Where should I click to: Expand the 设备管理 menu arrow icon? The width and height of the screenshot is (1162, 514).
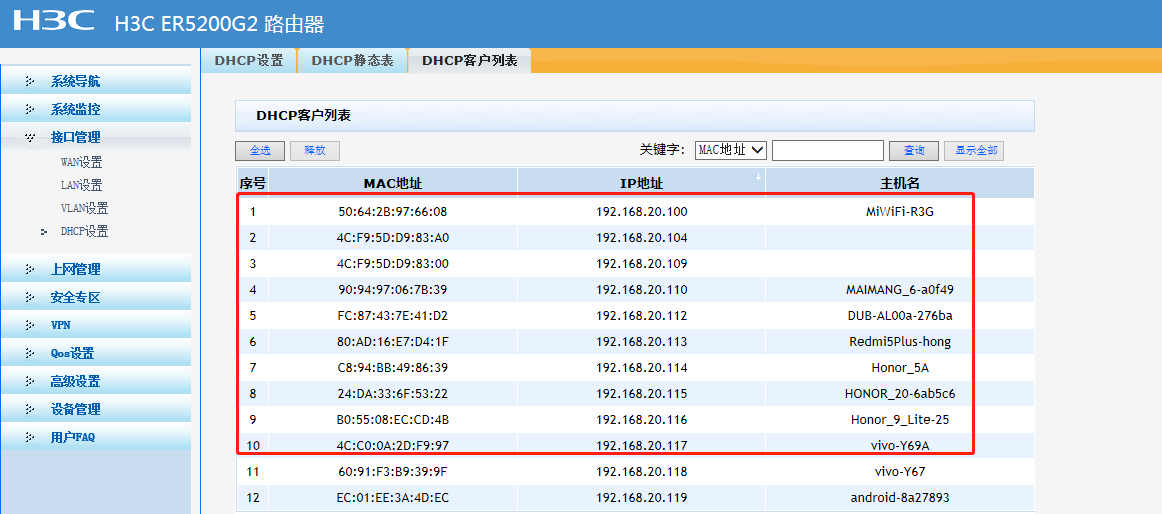pyautogui.click(x=30, y=409)
